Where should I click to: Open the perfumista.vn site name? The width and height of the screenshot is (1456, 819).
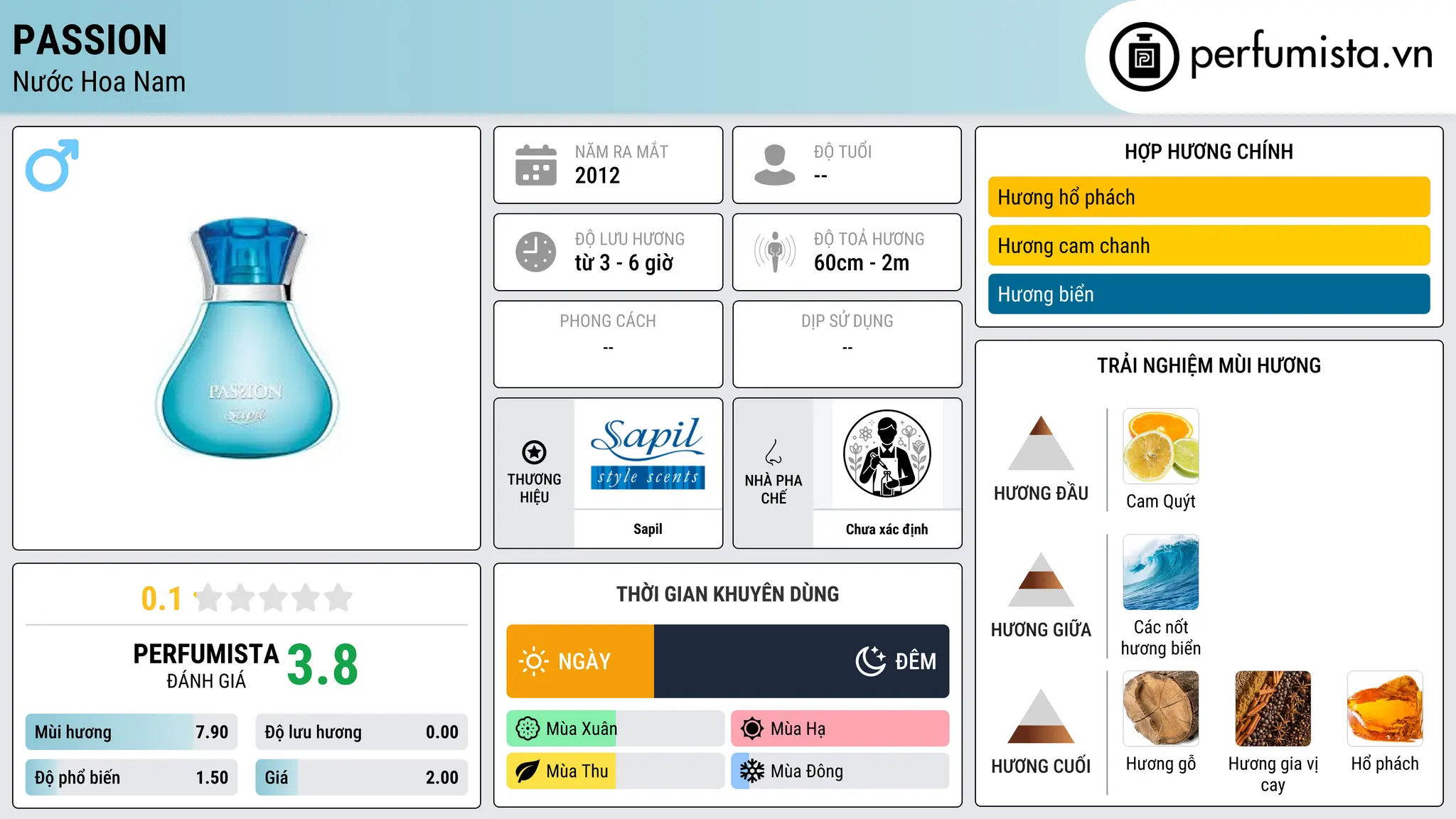pyautogui.click(x=1311, y=55)
